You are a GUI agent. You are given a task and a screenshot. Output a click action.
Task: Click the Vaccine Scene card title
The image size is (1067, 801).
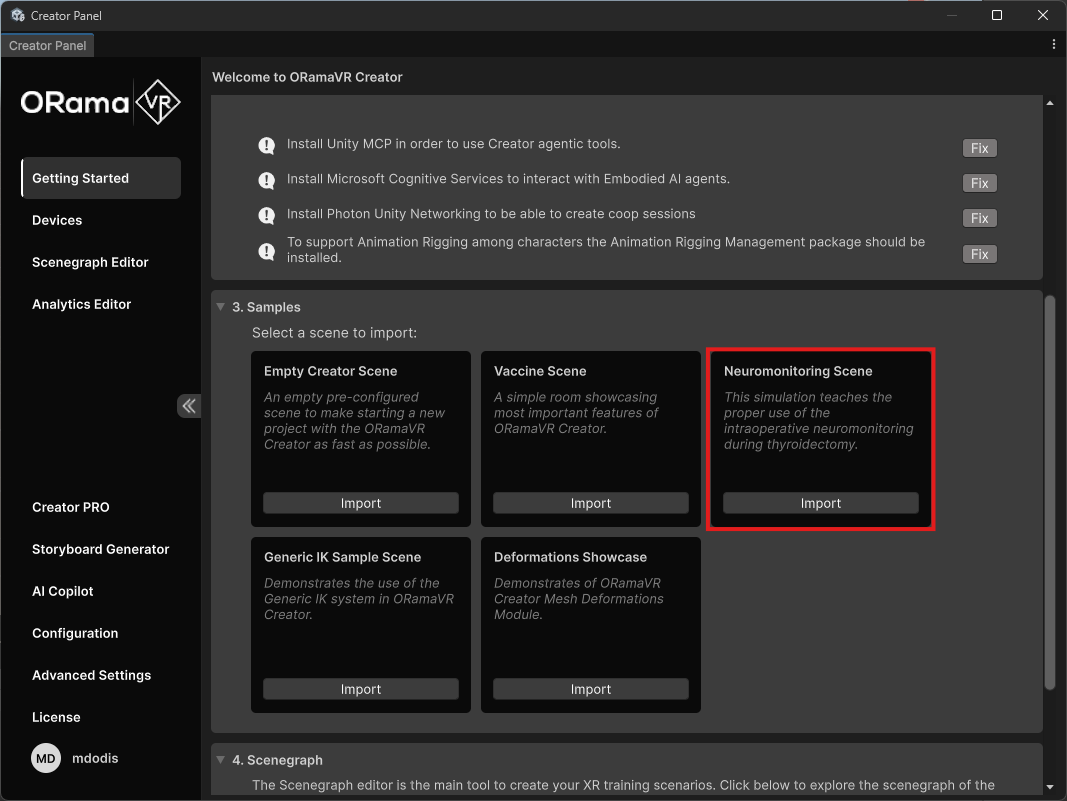click(x=540, y=371)
